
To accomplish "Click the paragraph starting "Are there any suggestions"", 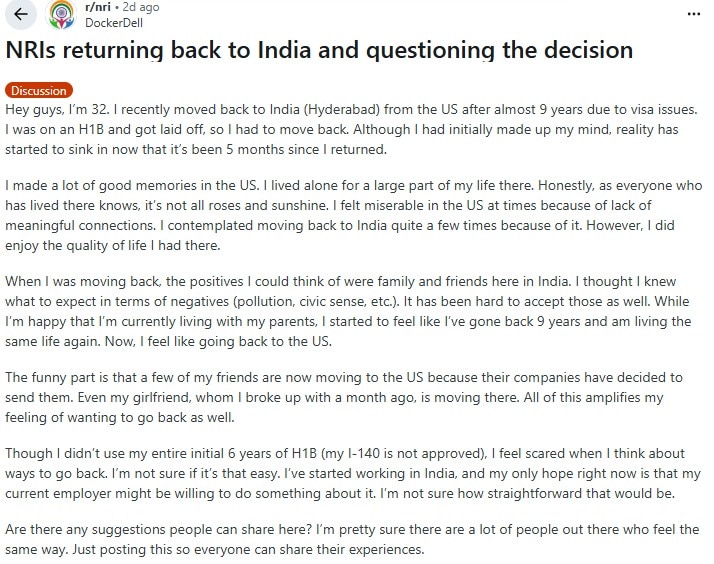I will tap(350, 540).
